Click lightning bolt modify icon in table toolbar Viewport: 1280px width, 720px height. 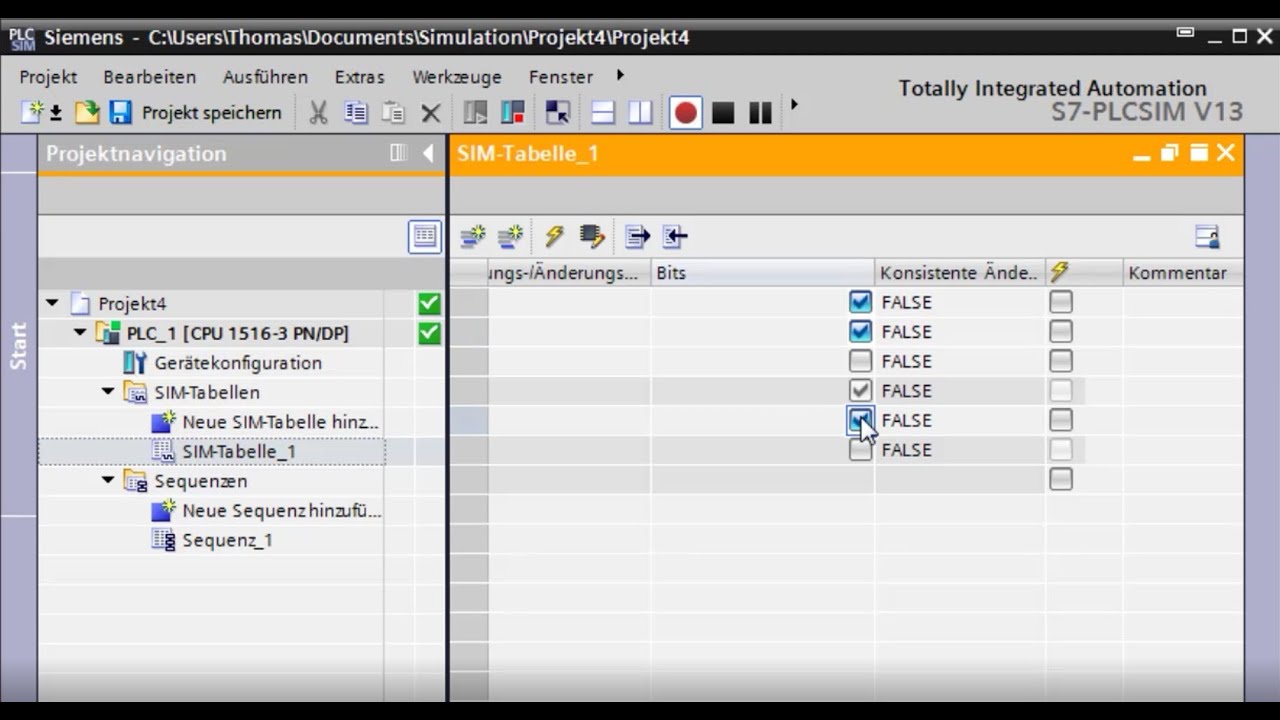pyautogui.click(x=554, y=236)
